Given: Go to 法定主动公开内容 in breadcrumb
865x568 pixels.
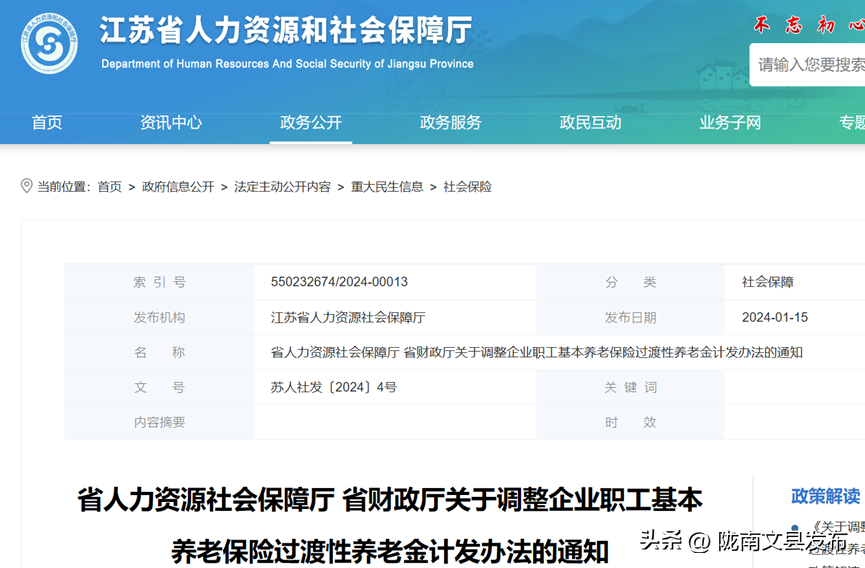Looking at the screenshot, I should (x=282, y=187).
